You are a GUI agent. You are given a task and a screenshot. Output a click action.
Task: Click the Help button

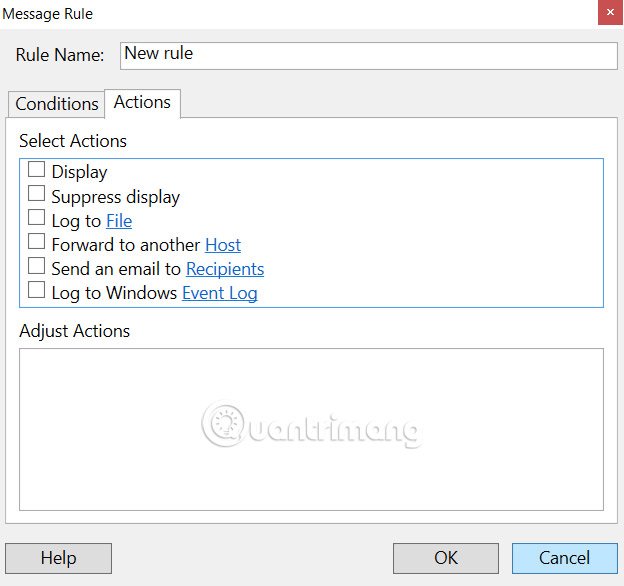(58, 558)
